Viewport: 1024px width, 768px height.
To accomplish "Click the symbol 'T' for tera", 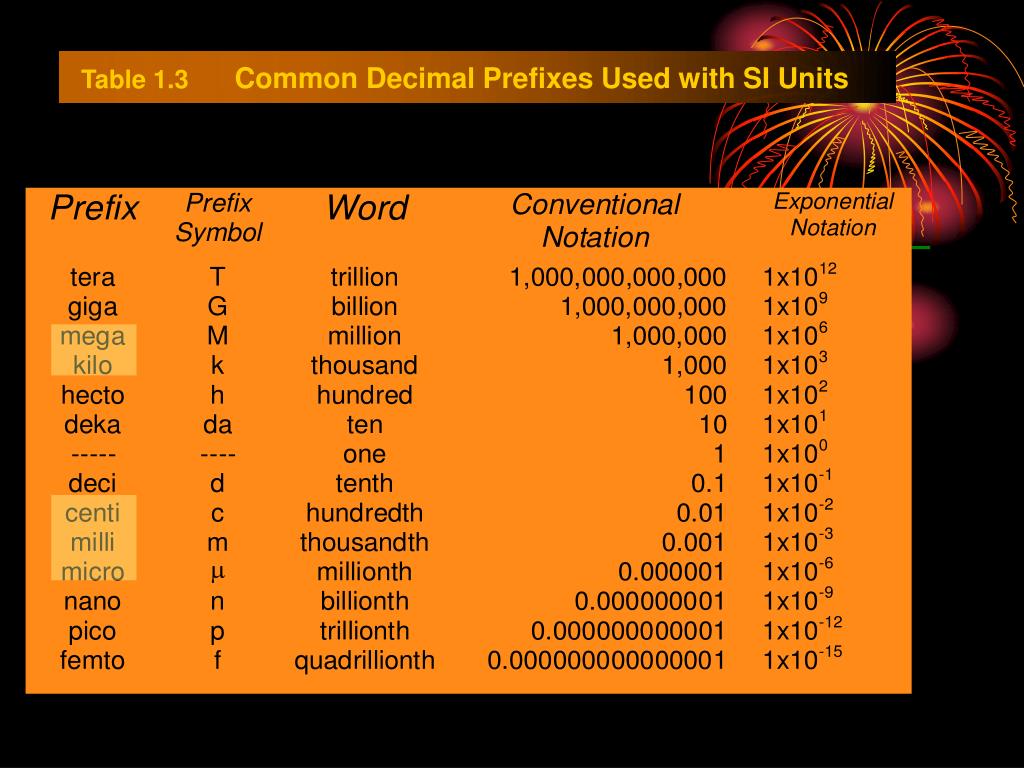I will coord(217,277).
